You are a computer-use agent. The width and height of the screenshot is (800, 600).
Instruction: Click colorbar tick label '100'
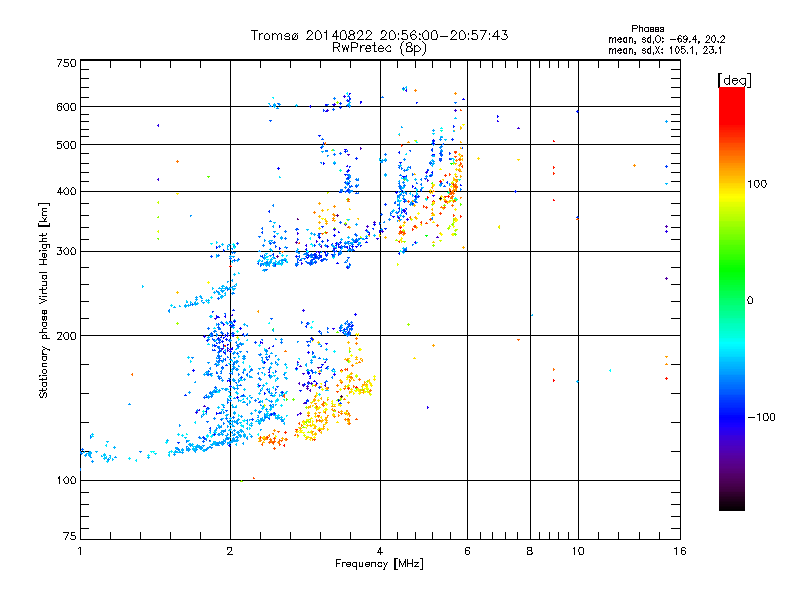pos(757,184)
